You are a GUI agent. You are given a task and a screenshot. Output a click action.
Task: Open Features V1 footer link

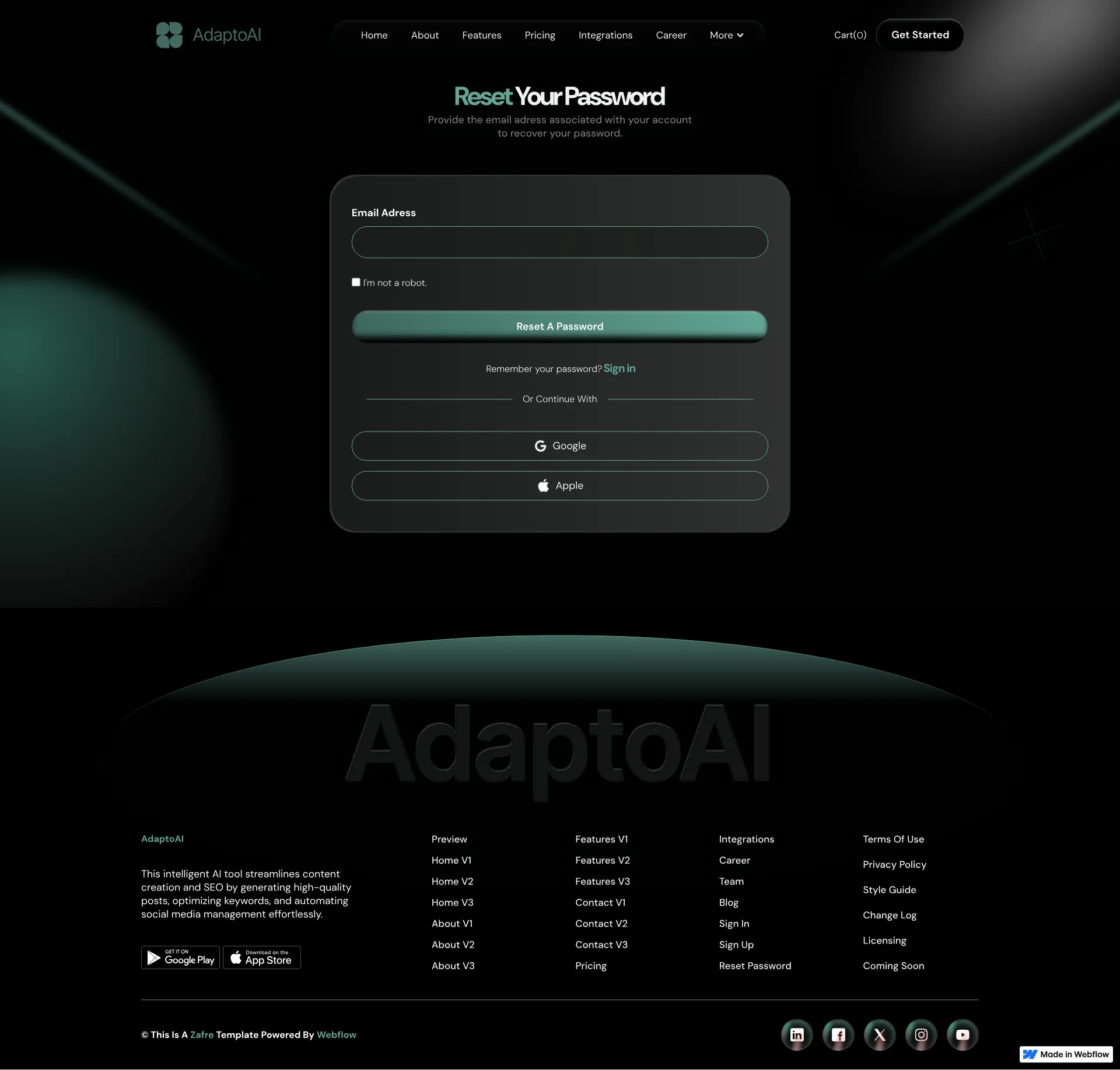click(x=601, y=839)
